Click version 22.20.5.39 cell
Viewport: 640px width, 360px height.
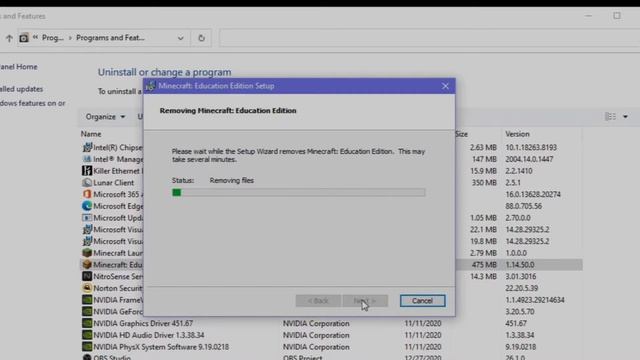pyautogui.click(x=521, y=288)
